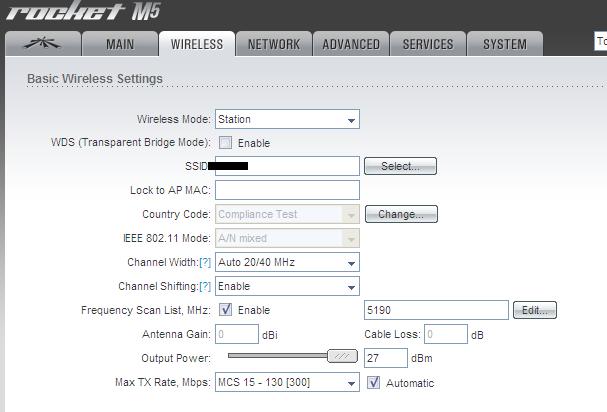The height and width of the screenshot is (412, 607).
Task: Open the Ubiquiti logo tab
Action: [43, 44]
